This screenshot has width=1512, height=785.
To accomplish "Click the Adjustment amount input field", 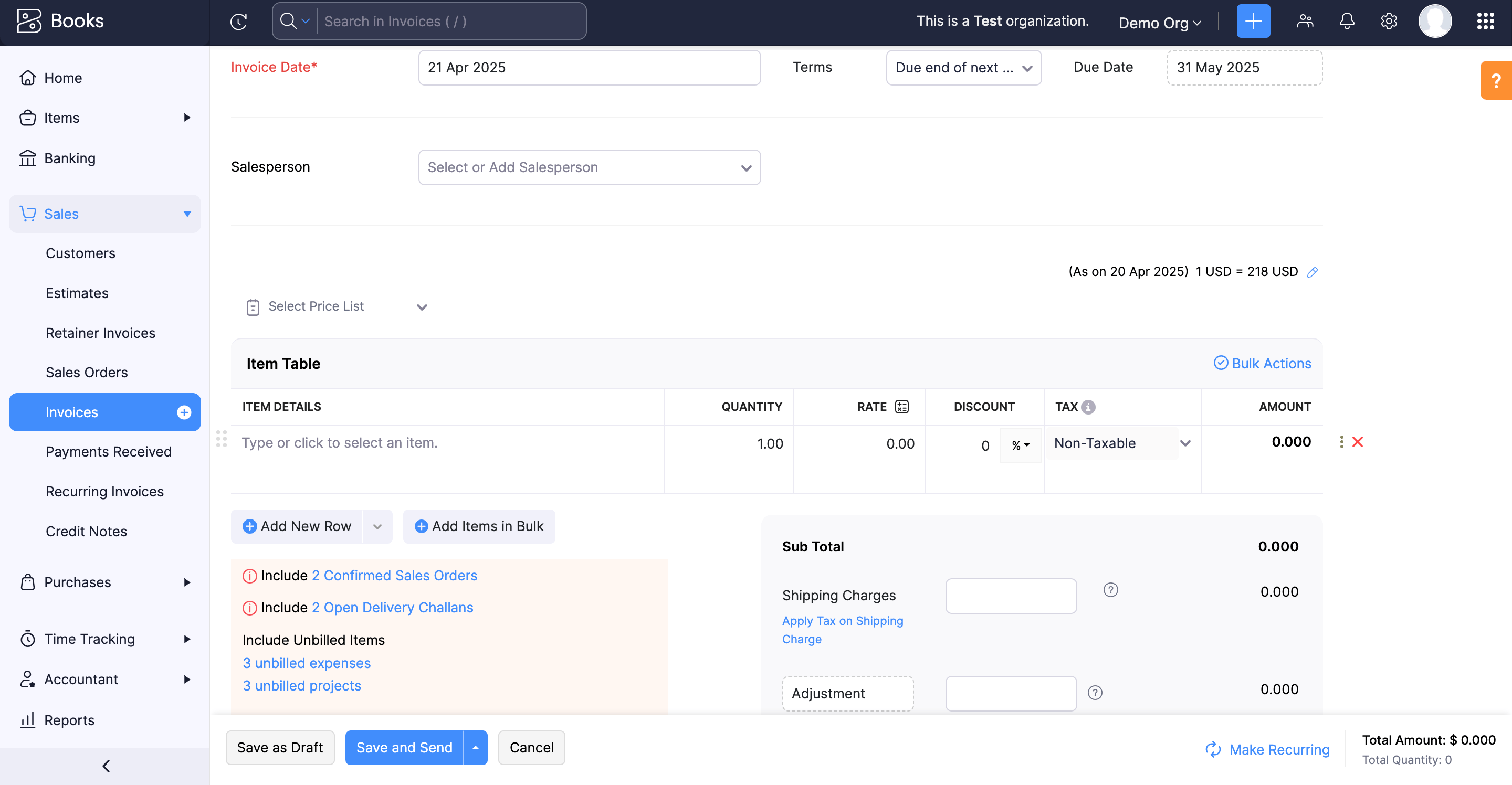I will pyautogui.click(x=1011, y=693).
